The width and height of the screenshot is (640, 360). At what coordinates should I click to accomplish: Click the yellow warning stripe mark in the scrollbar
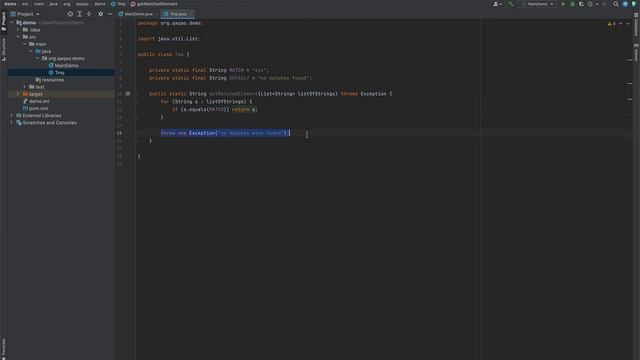[x=629, y=83]
